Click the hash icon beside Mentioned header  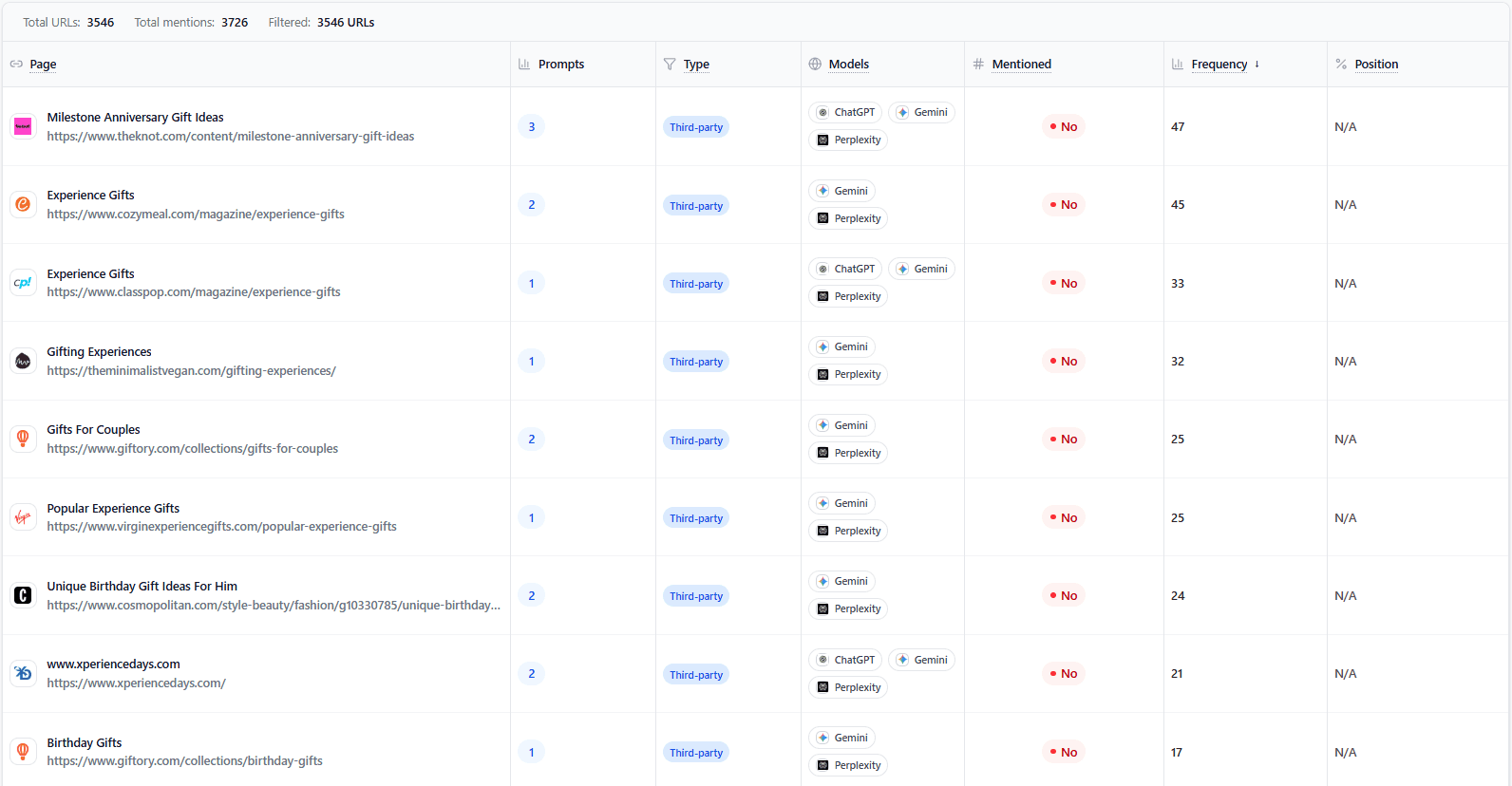coord(978,64)
